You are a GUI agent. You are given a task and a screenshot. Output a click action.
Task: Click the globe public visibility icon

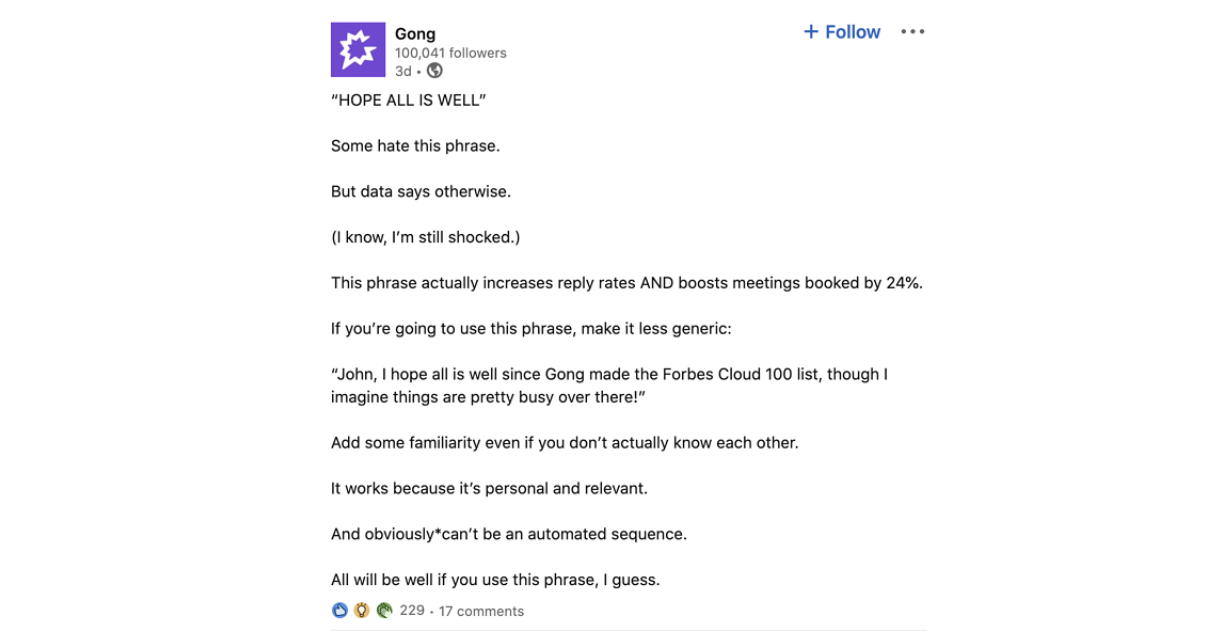pyautogui.click(x=434, y=71)
